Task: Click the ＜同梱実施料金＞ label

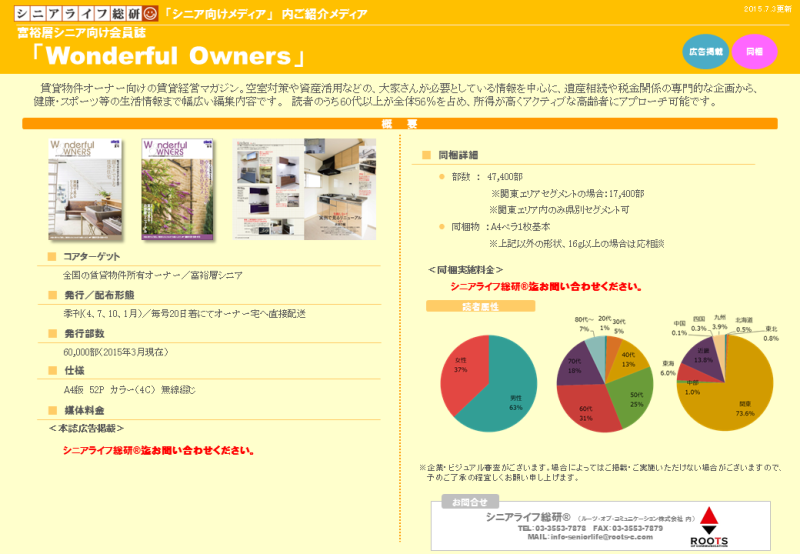Action: (x=465, y=270)
